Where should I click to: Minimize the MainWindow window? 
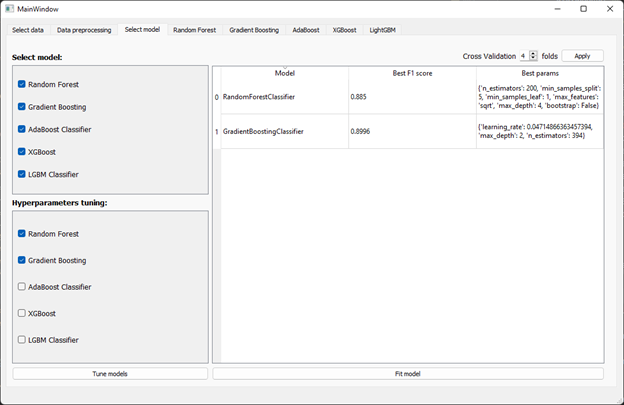pos(557,9)
